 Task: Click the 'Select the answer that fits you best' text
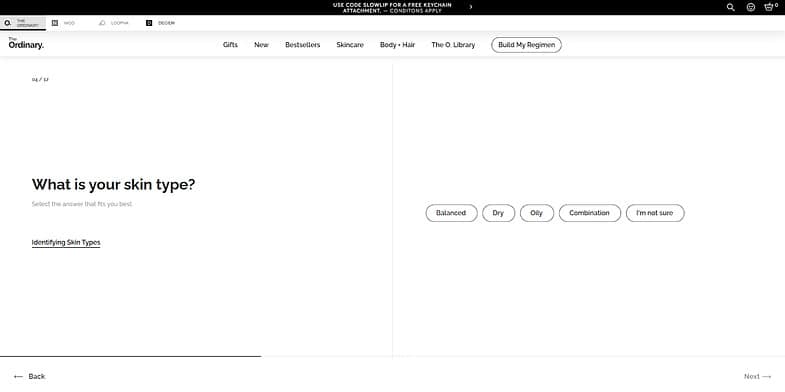[82, 204]
